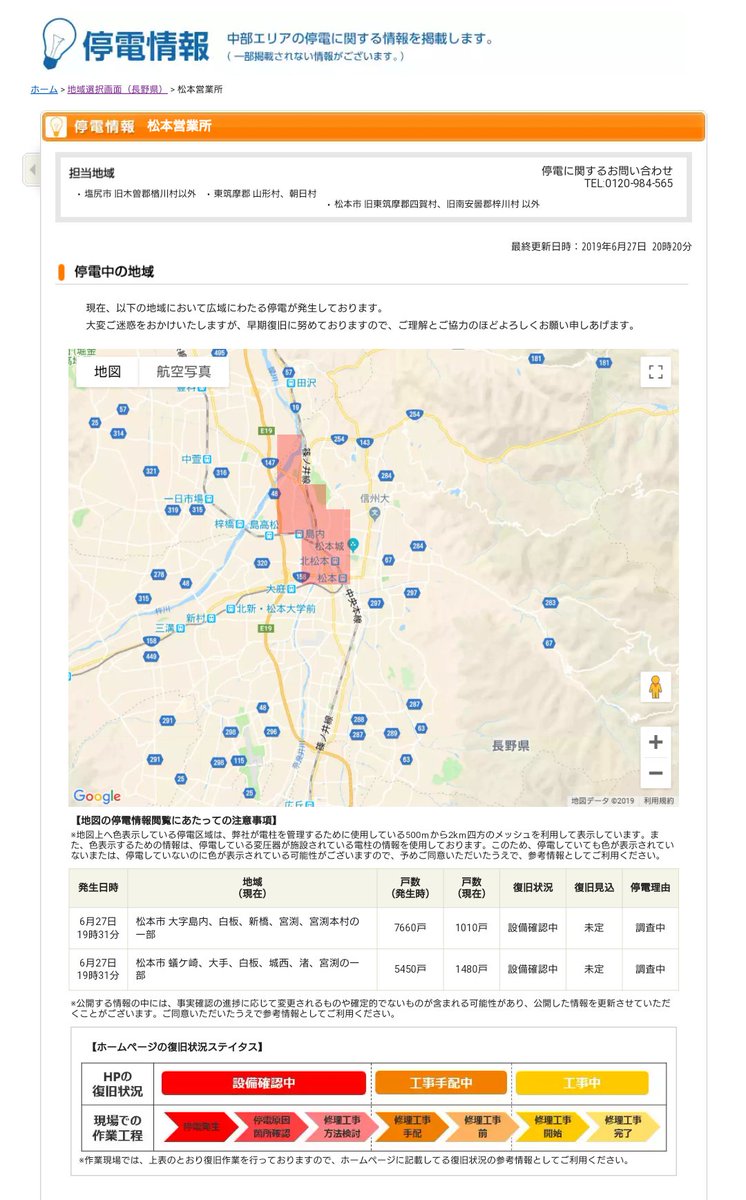Click the 修理工事手配 step arrow
The height and width of the screenshot is (1200, 746).
pos(411,1127)
